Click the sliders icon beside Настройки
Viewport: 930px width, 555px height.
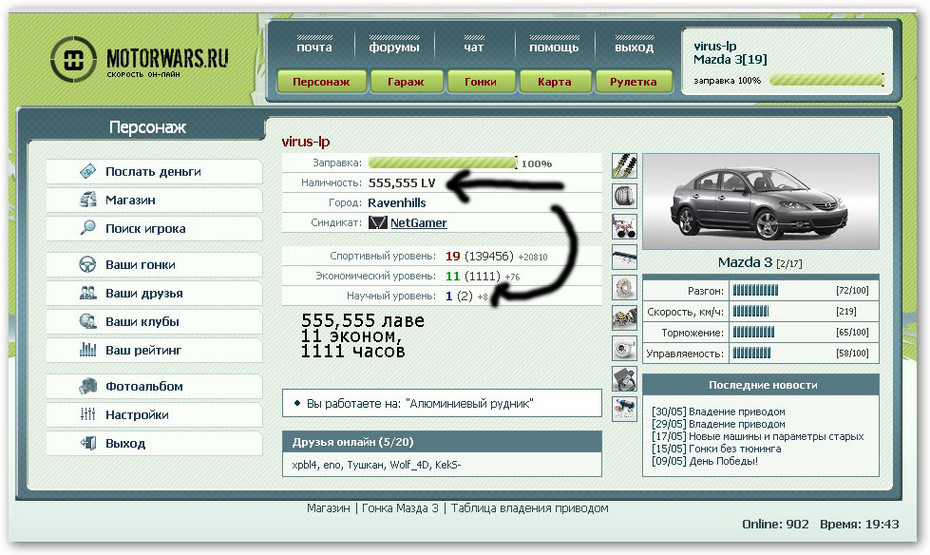[x=88, y=414]
